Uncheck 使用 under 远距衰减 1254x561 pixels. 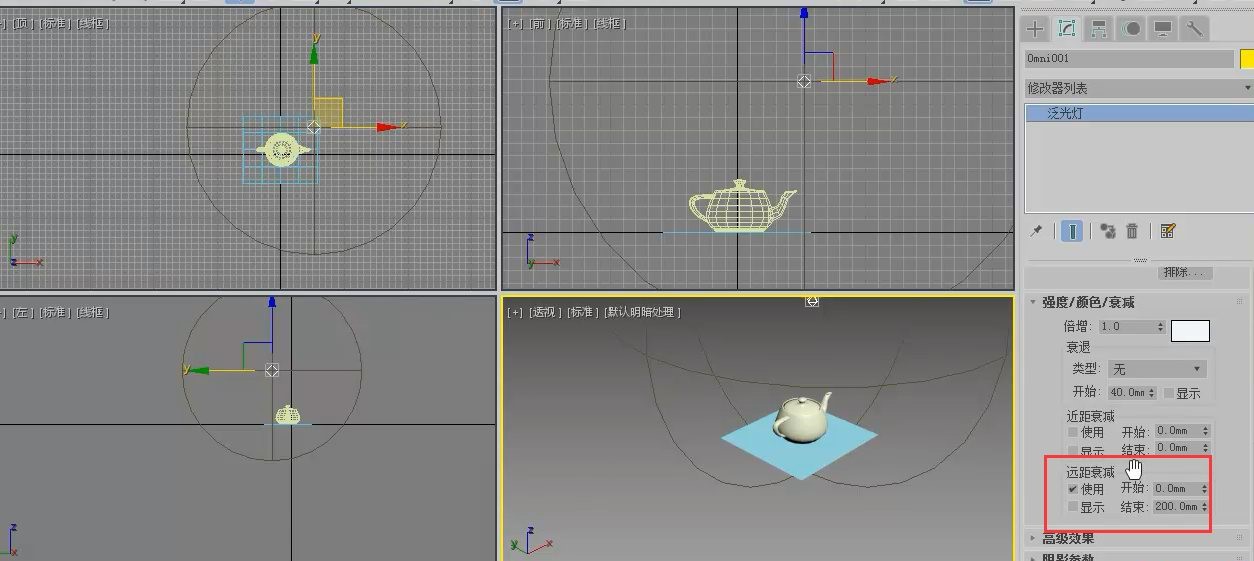pos(1073,489)
